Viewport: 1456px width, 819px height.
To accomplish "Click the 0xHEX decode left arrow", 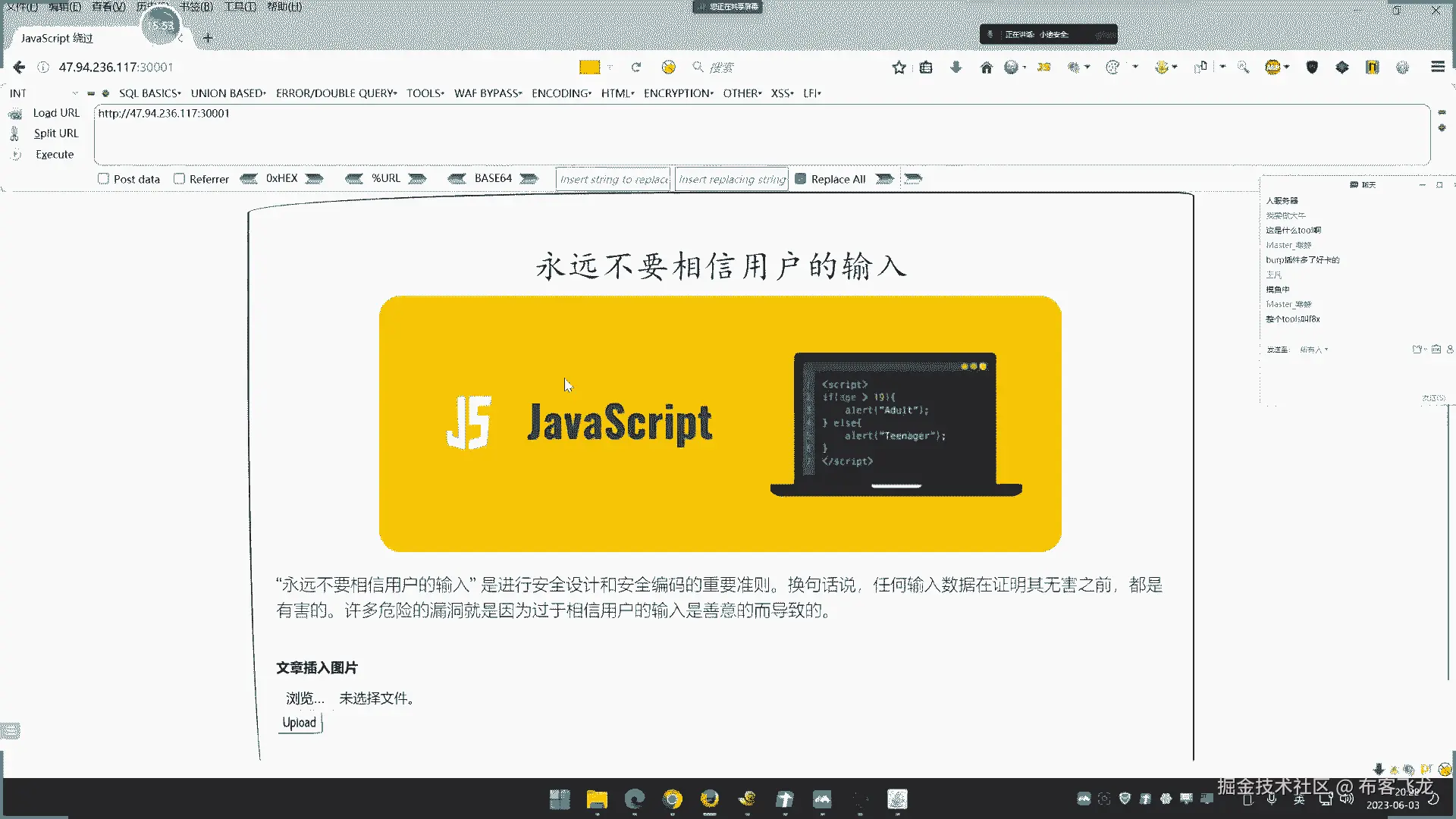I will [x=249, y=179].
